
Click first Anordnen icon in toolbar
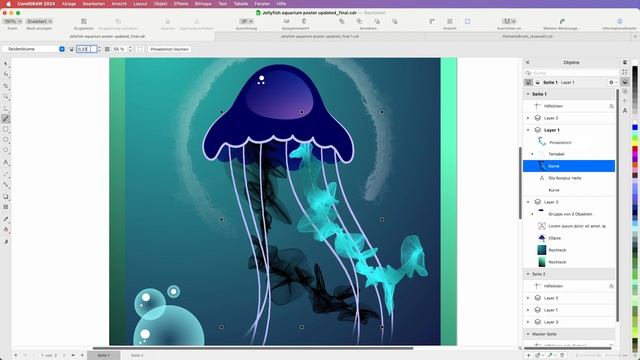pyautogui.click(x=342, y=21)
